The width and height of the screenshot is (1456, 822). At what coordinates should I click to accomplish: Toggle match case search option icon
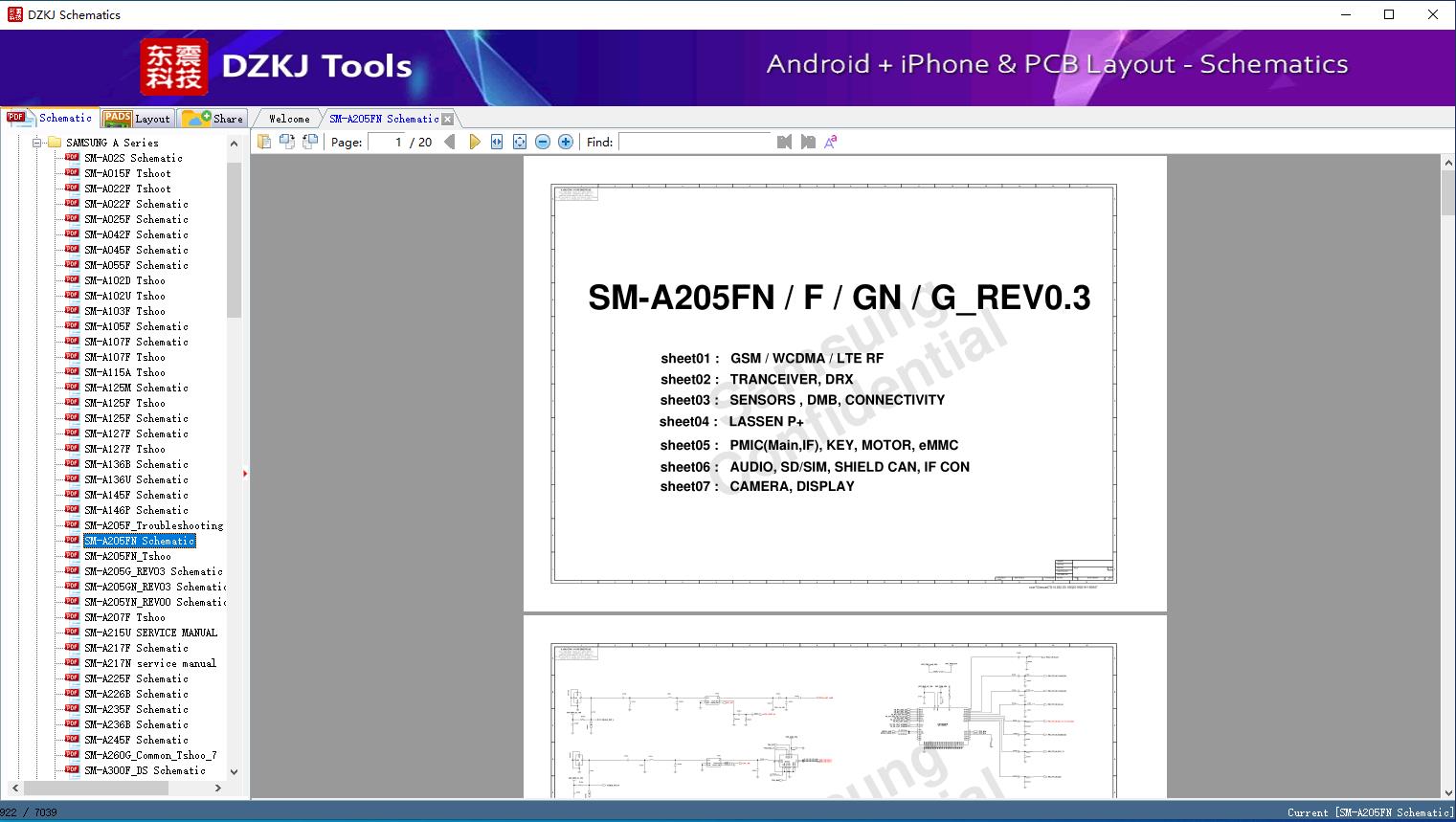(831, 142)
